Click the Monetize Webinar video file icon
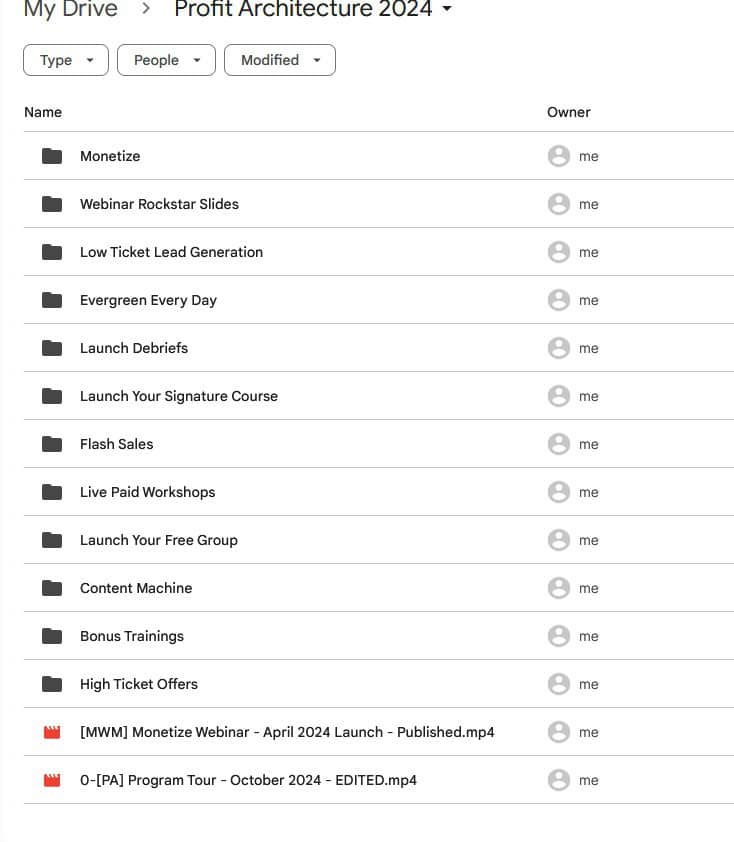This screenshot has width=734, height=842. 52,732
